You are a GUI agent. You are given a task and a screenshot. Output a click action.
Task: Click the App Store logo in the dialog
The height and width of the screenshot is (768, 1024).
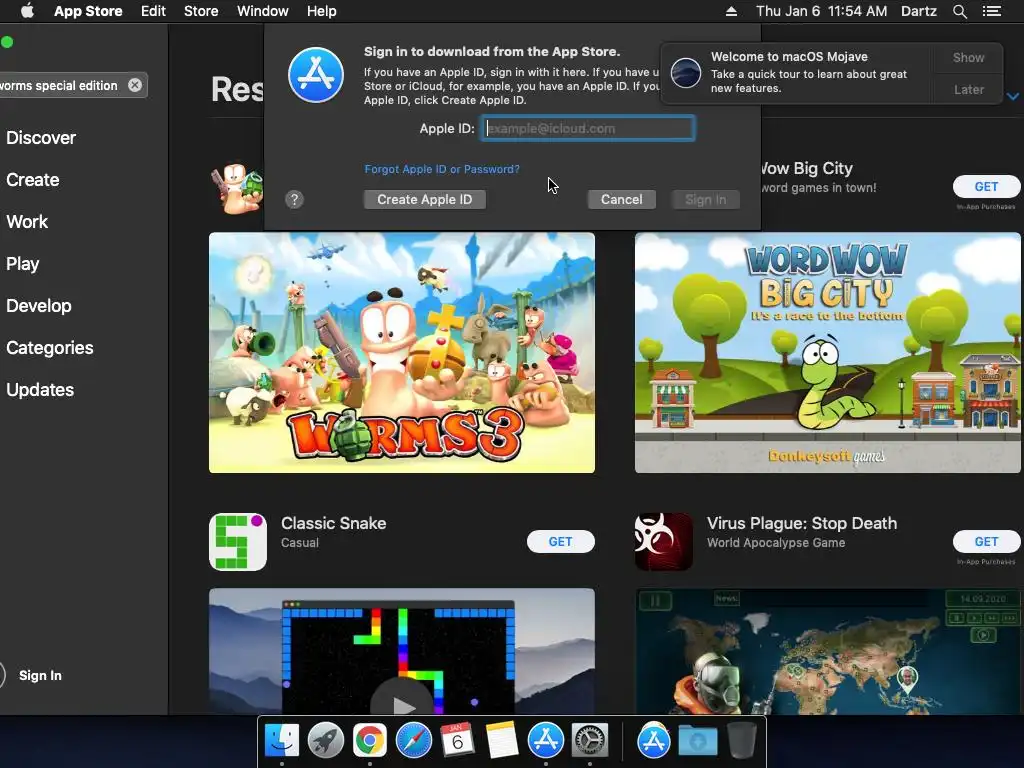(316, 75)
